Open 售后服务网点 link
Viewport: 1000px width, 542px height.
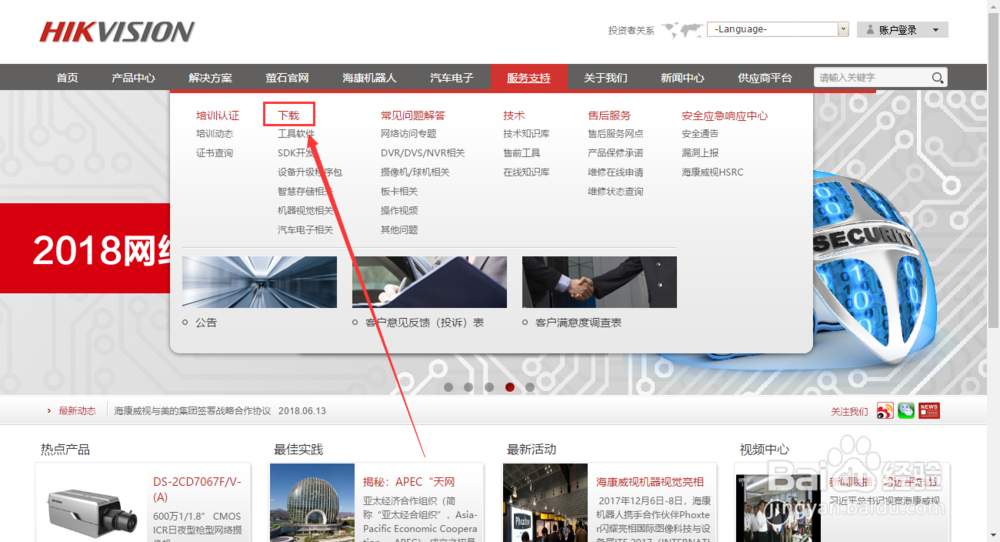[x=615, y=134]
